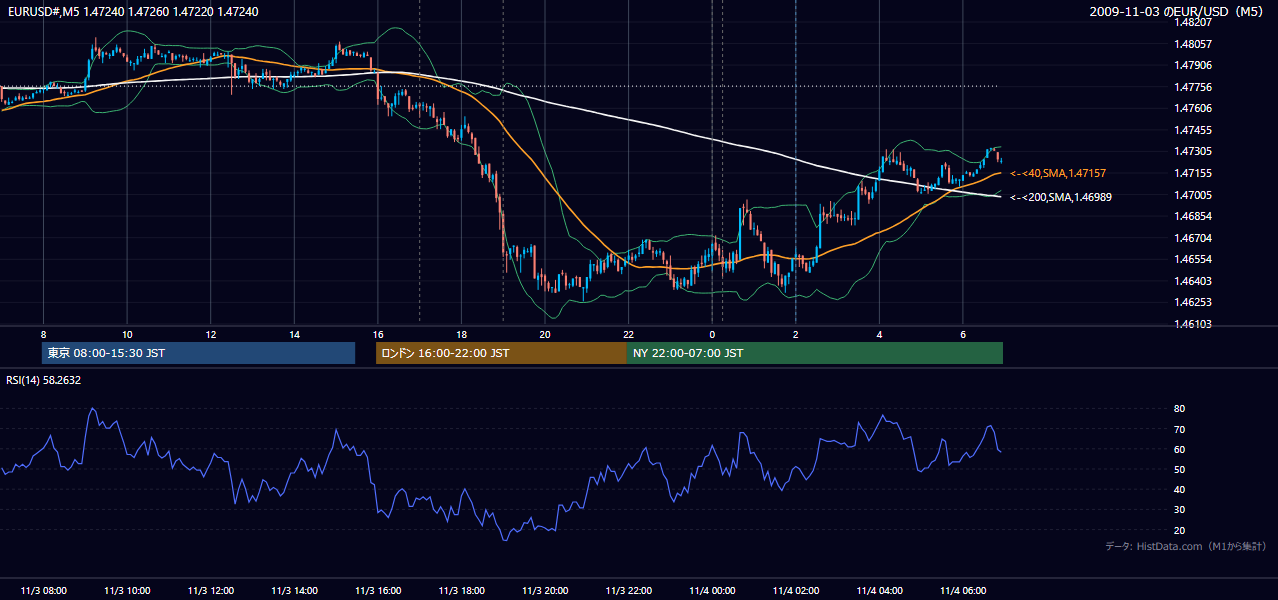Click the 11/3 22:00 date label
1278x600 pixels.
click(x=628, y=591)
